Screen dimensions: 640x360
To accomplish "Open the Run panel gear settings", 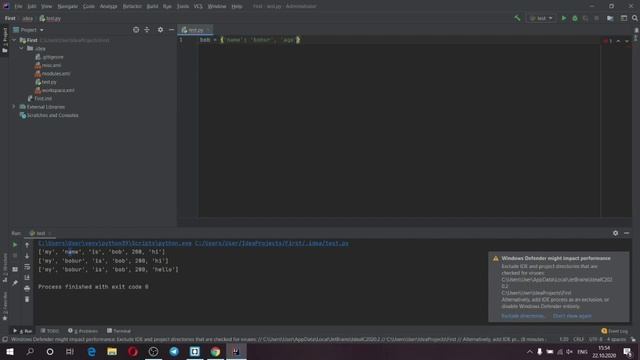I will click(615, 233).
